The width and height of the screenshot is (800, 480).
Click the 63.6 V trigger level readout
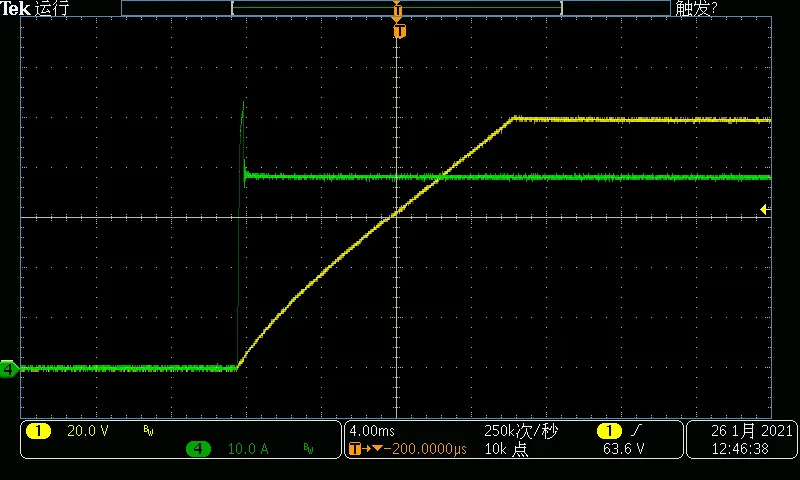click(x=623, y=449)
